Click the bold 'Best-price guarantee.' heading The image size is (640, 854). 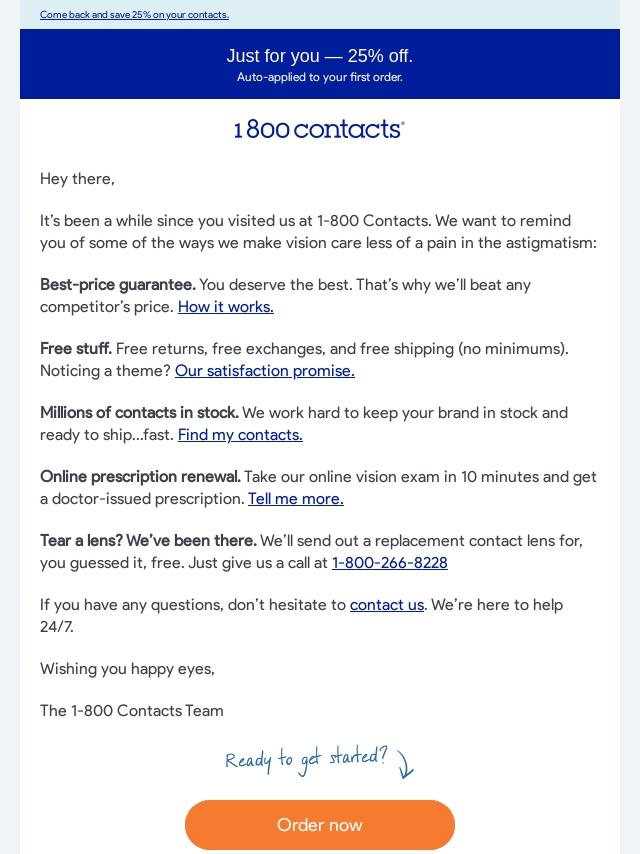tap(117, 285)
